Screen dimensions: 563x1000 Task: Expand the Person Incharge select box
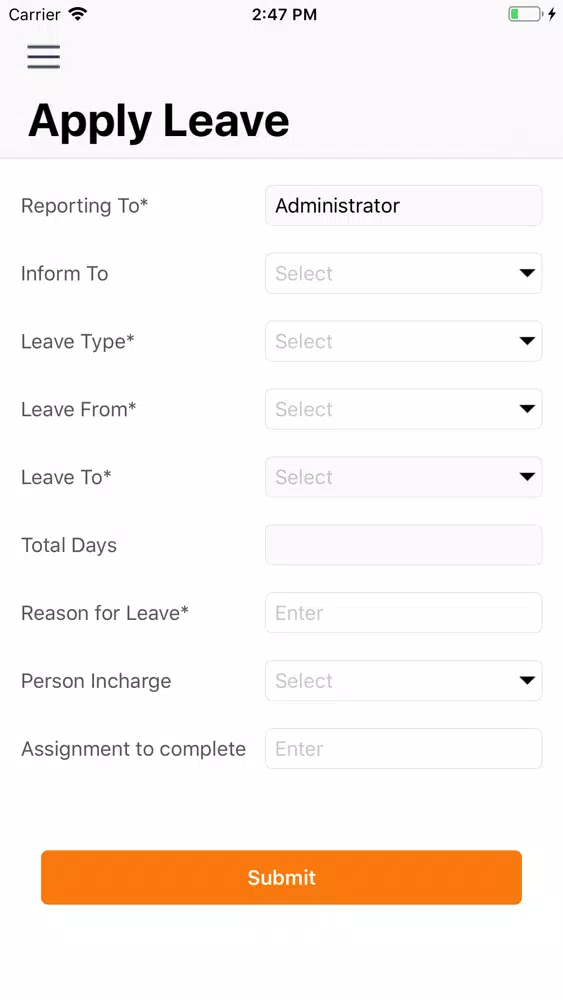404,680
